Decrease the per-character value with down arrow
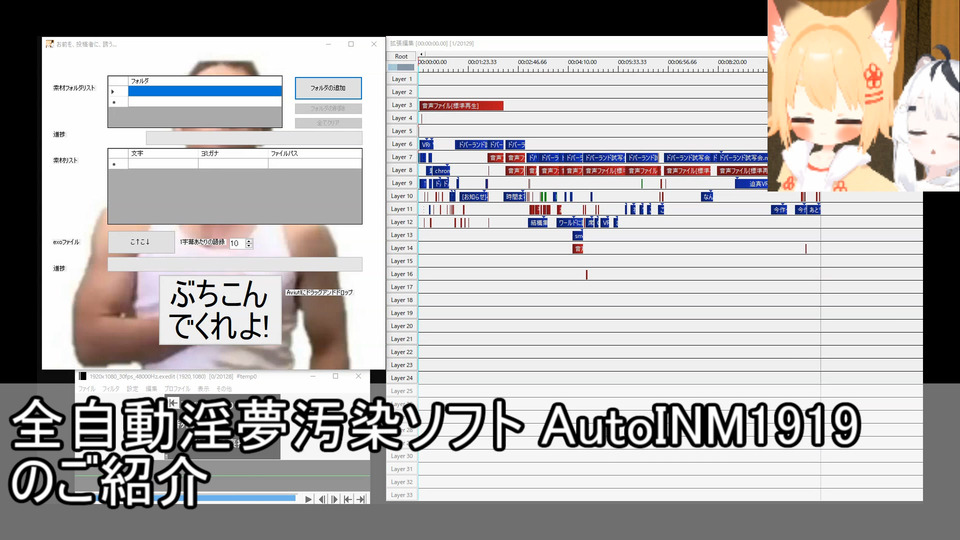The height and width of the screenshot is (540, 960). coord(249,246)
